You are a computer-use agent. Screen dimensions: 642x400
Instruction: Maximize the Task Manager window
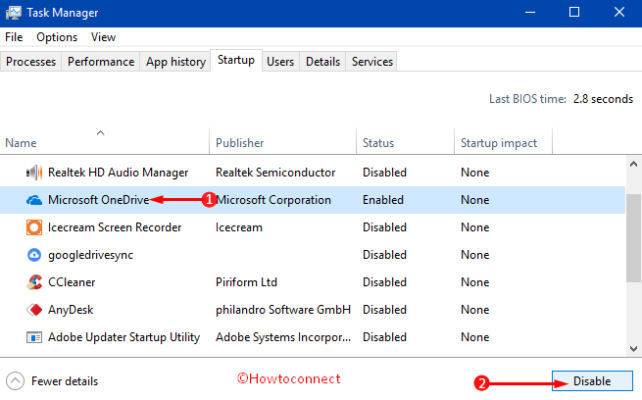pyautogui.click(x=574, y=13)
